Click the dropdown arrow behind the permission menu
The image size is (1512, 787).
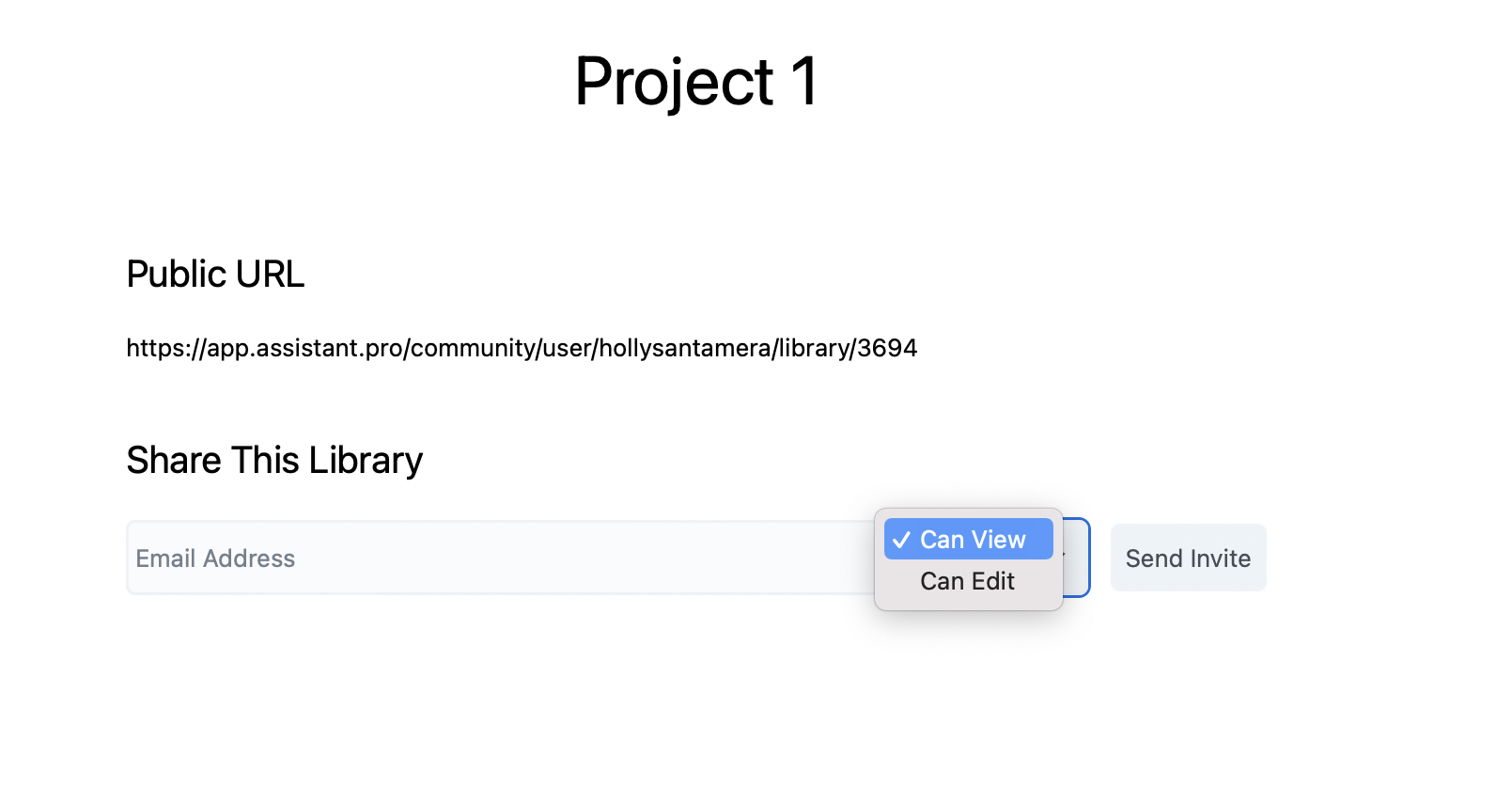1066,555
